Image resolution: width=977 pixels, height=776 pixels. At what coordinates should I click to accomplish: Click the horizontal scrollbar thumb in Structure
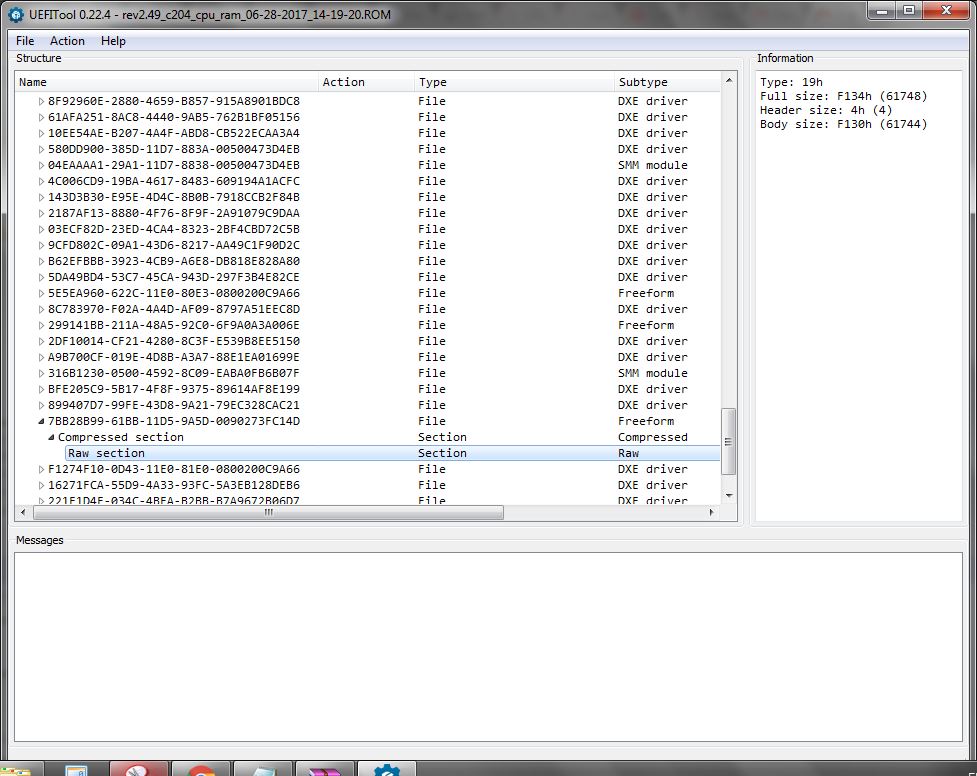click(x=269, y=512)
